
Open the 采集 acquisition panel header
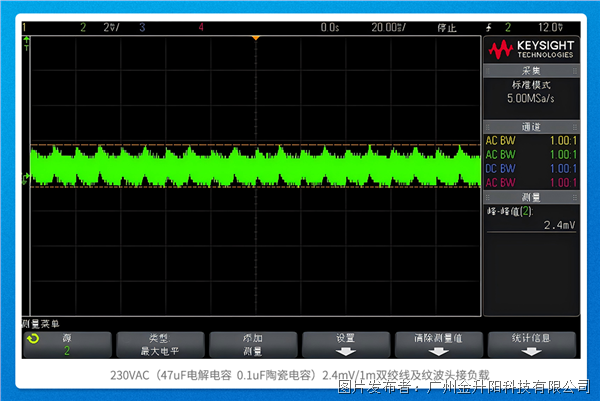tap(531, 71)
